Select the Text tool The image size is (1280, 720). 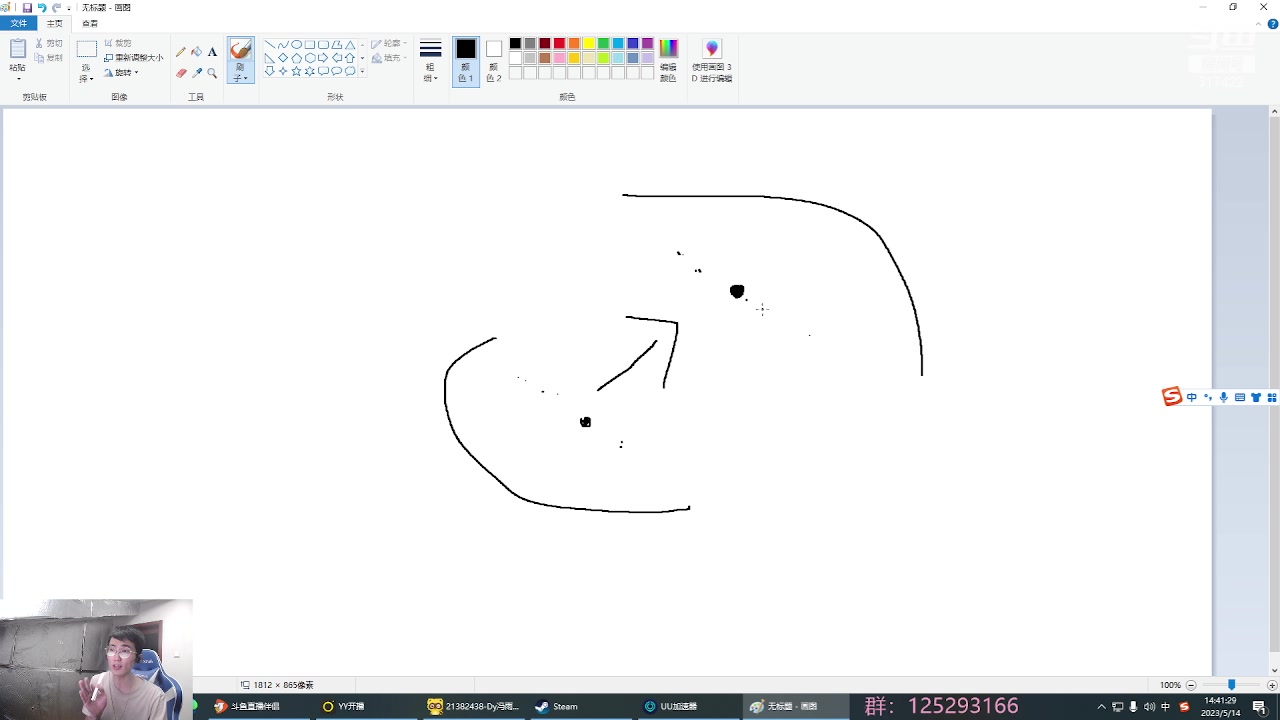212,52
